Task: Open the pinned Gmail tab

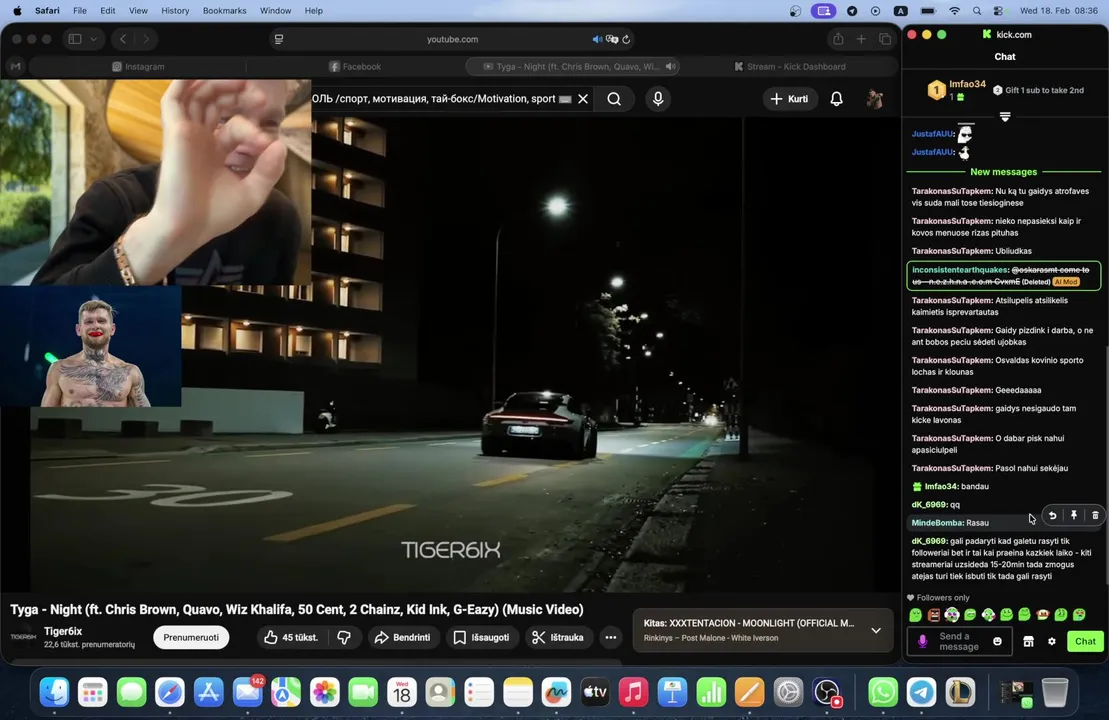Action: [16, 66]
